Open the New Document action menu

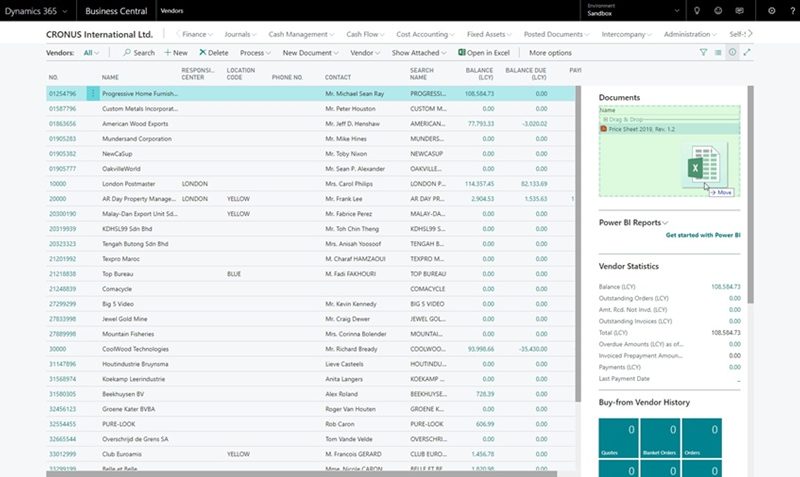pos(310,53)
